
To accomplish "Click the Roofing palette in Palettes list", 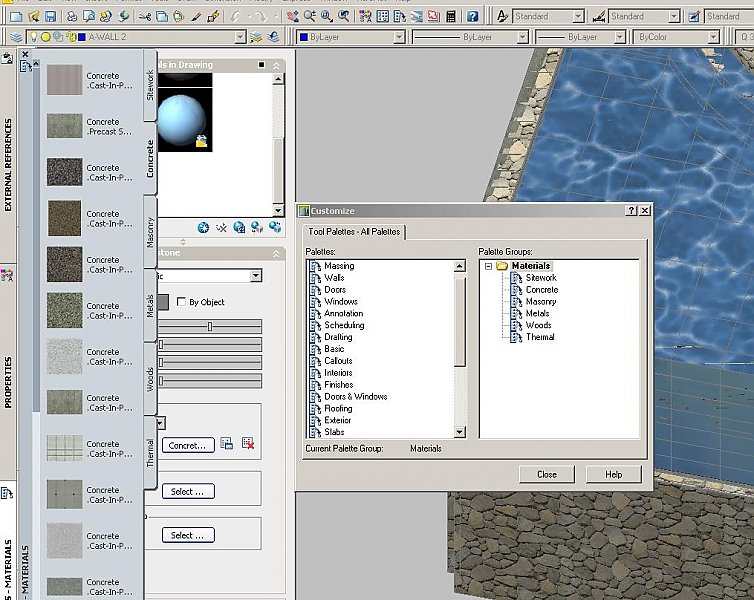I will tap(338, 409).
